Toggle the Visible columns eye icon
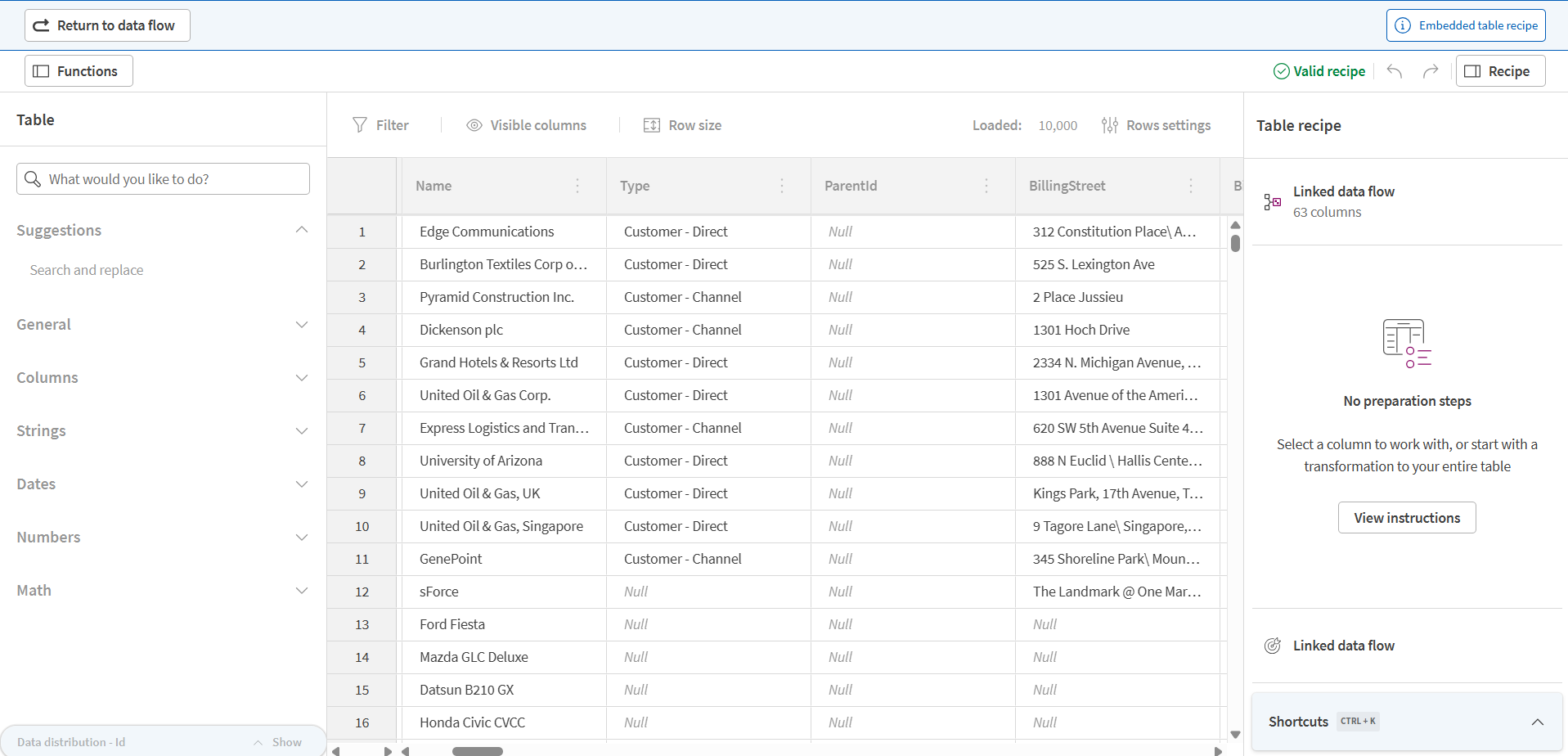The image size is (1568, 756). pyautogui.click(x=474, y=124)
